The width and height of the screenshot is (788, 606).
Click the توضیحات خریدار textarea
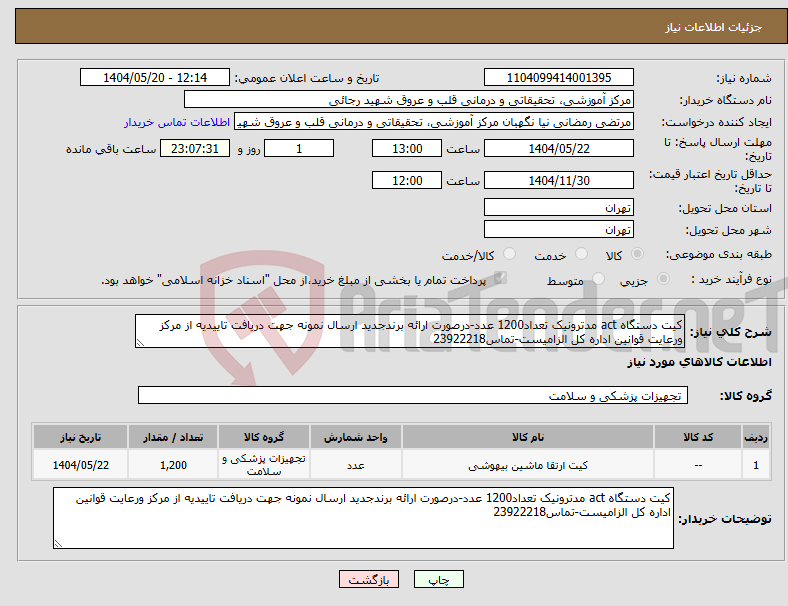363,518
